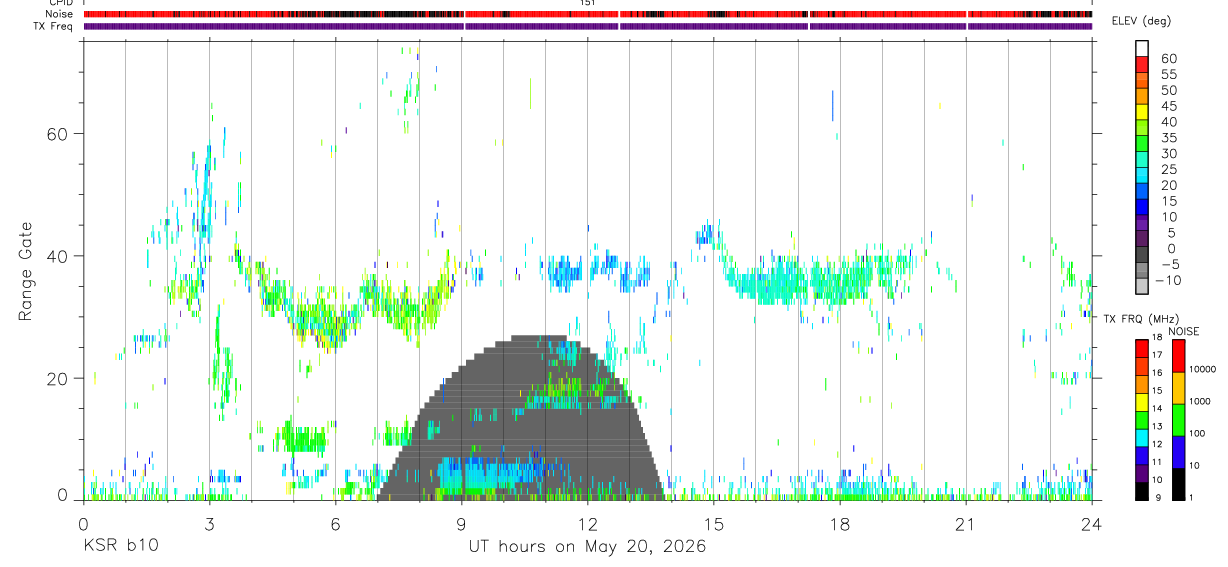The width and height of the screenshot is (1228, 567).
Task: Pick the black bottom segment of TX FRQ colorbar
Action: (x=1142, y=490)
